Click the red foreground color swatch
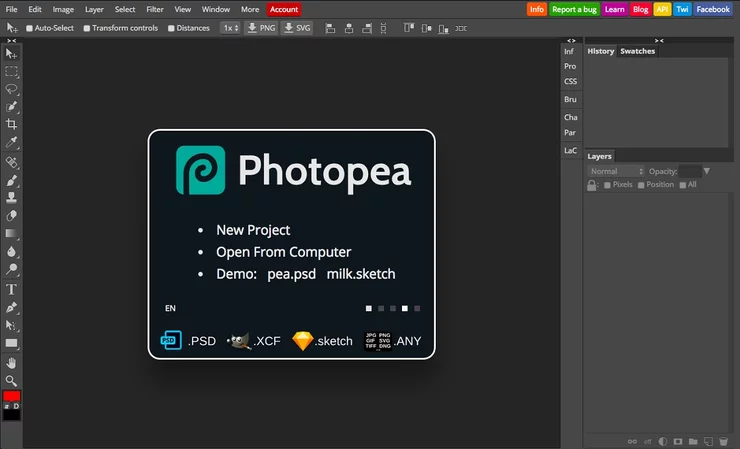The height and width of the screenshot is (449, 740). pos(11,396)
